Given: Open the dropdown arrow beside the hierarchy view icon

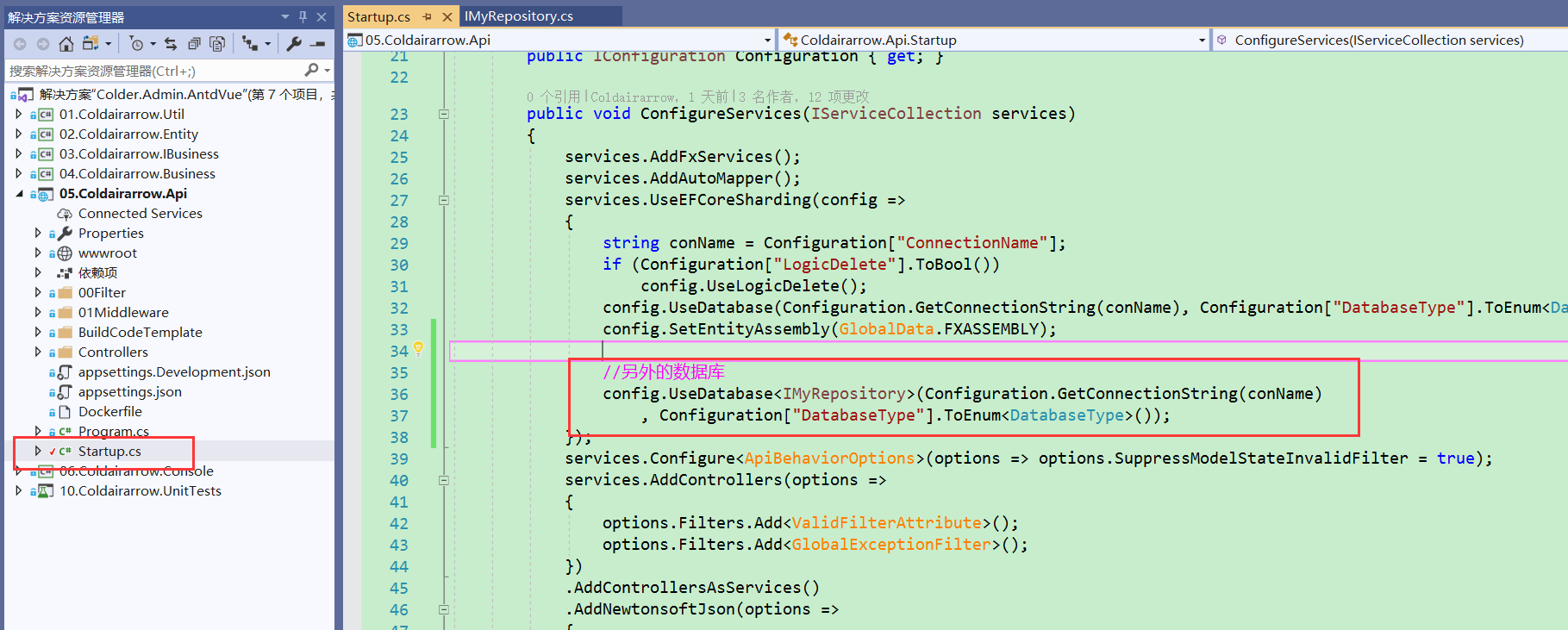Looking at the screenshot, I should pos(267,43).
